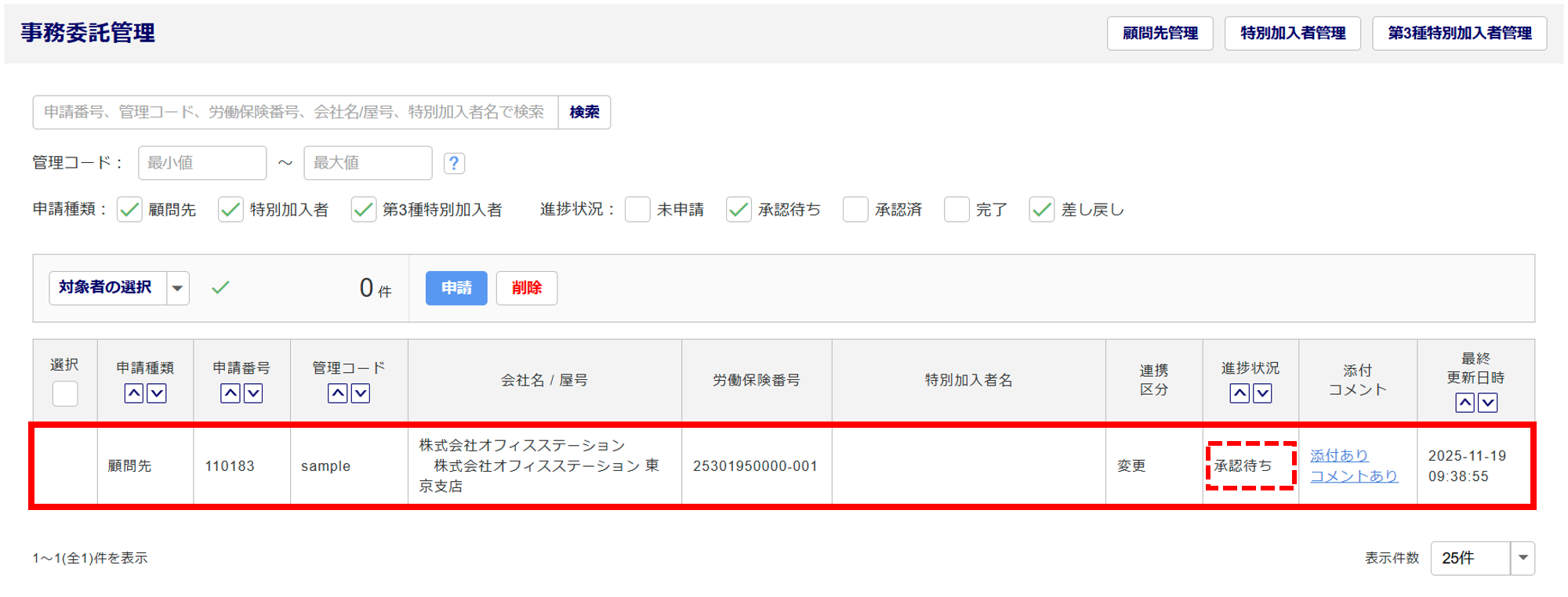The height and width of the screenshot is (597, 1568).
Task: Sort 最終更新日時 column ascending
Action: (1465, 403)
